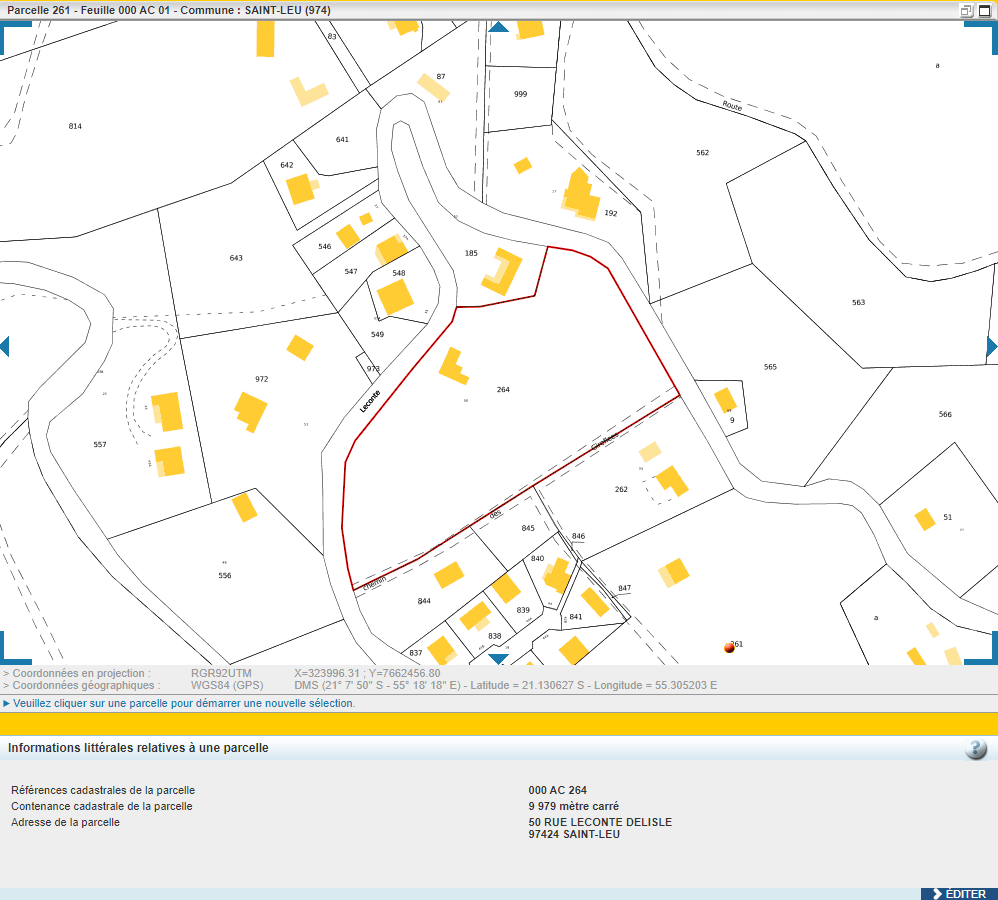This screenshot has height=900, width=998.
Task: Maximize the map panel
Action: pyautogui.click(x=984, y=11)
